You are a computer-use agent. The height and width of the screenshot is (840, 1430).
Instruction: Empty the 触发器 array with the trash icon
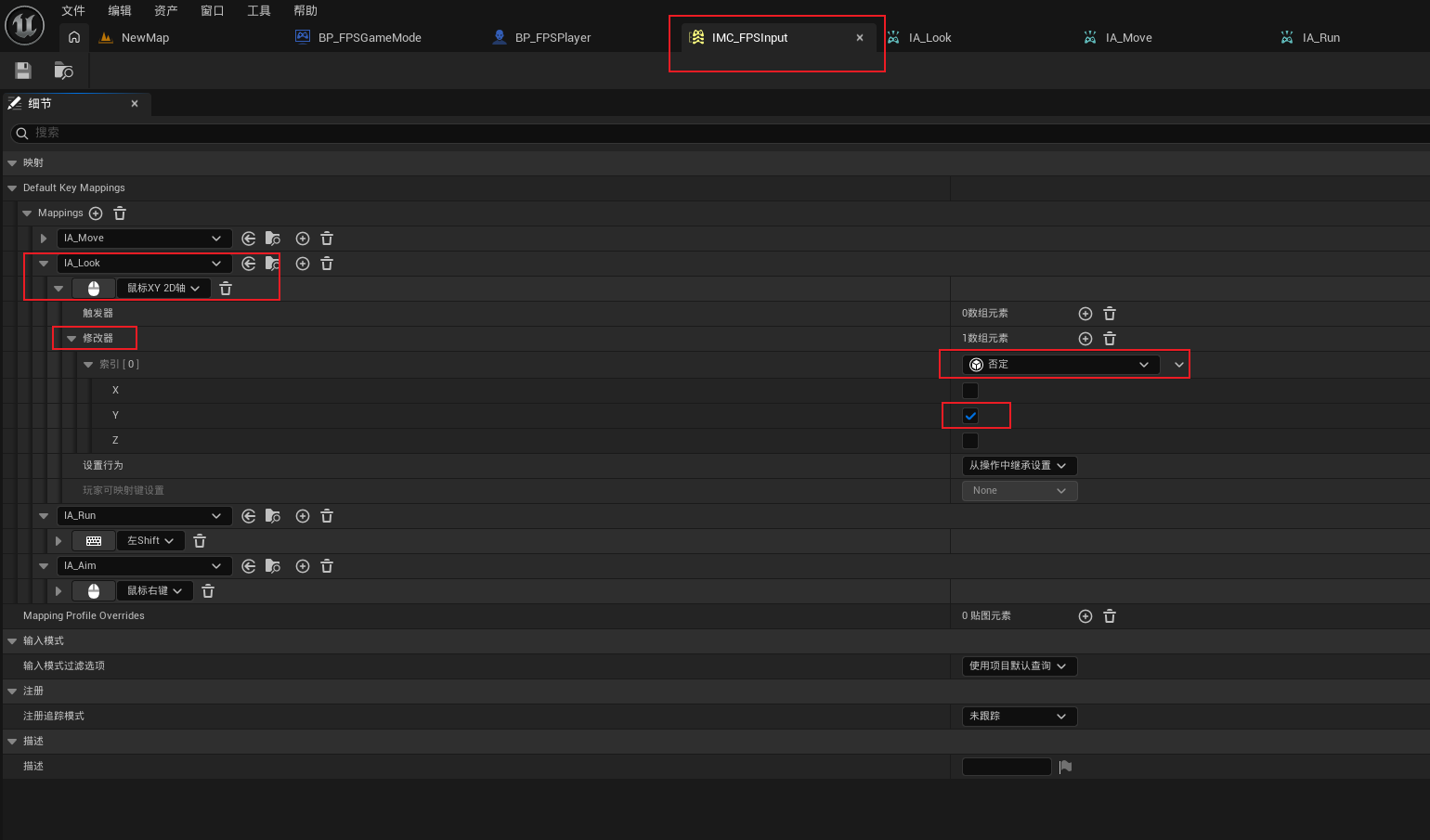point(1110,314)
